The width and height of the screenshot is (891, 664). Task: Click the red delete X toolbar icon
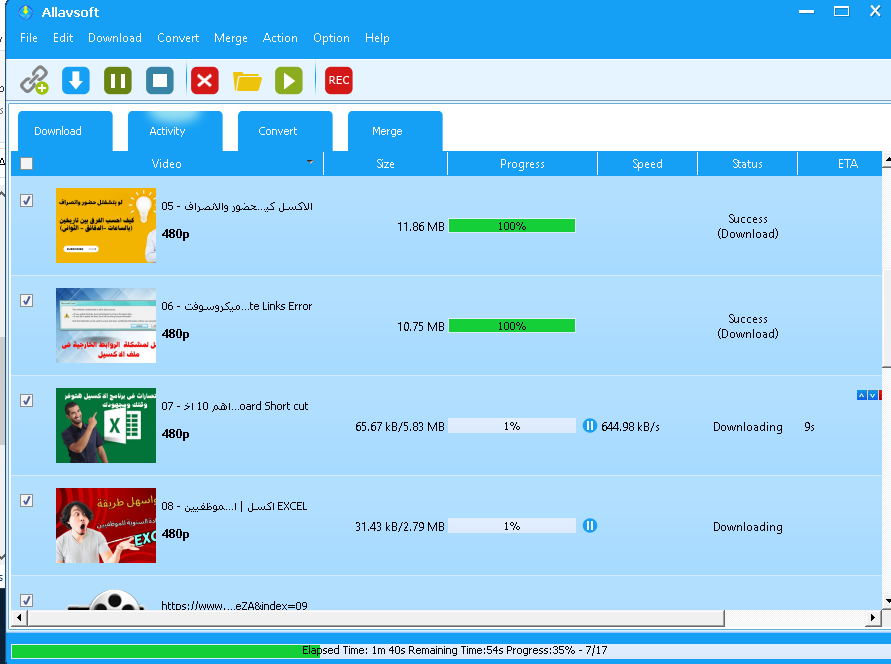pos(205,80)
